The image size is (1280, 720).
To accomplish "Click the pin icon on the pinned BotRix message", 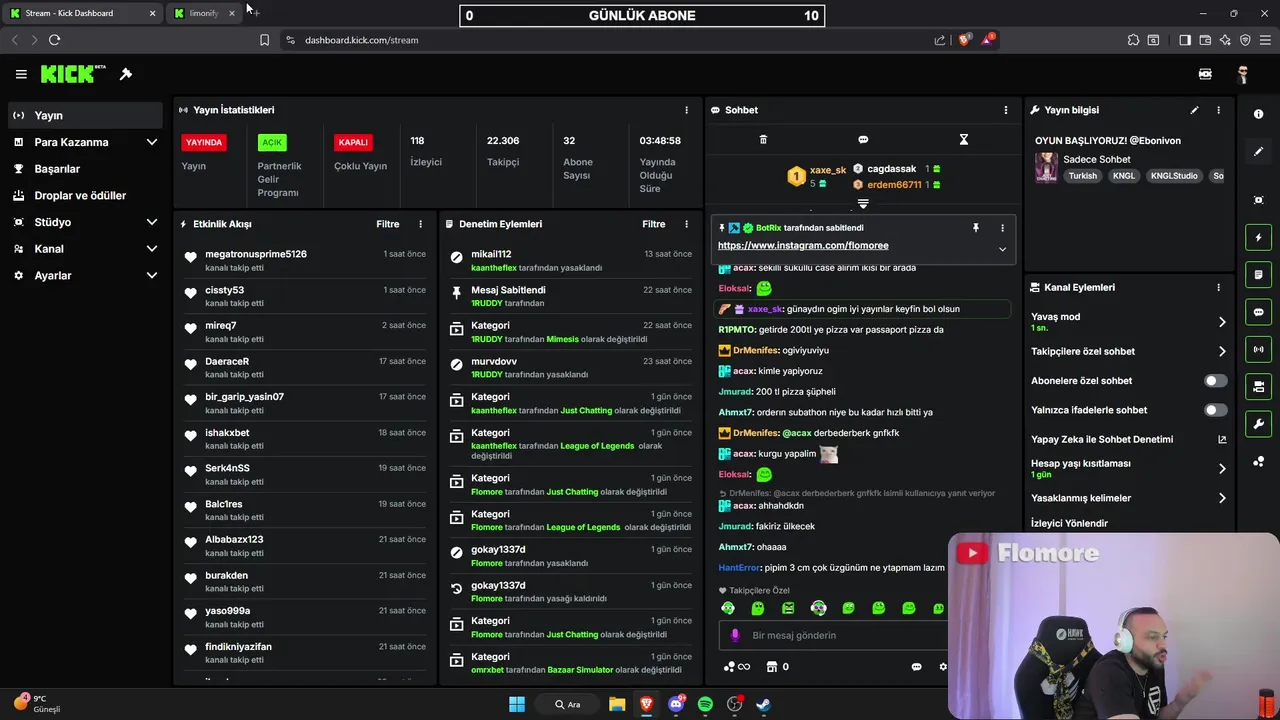I will click(976, 228).
